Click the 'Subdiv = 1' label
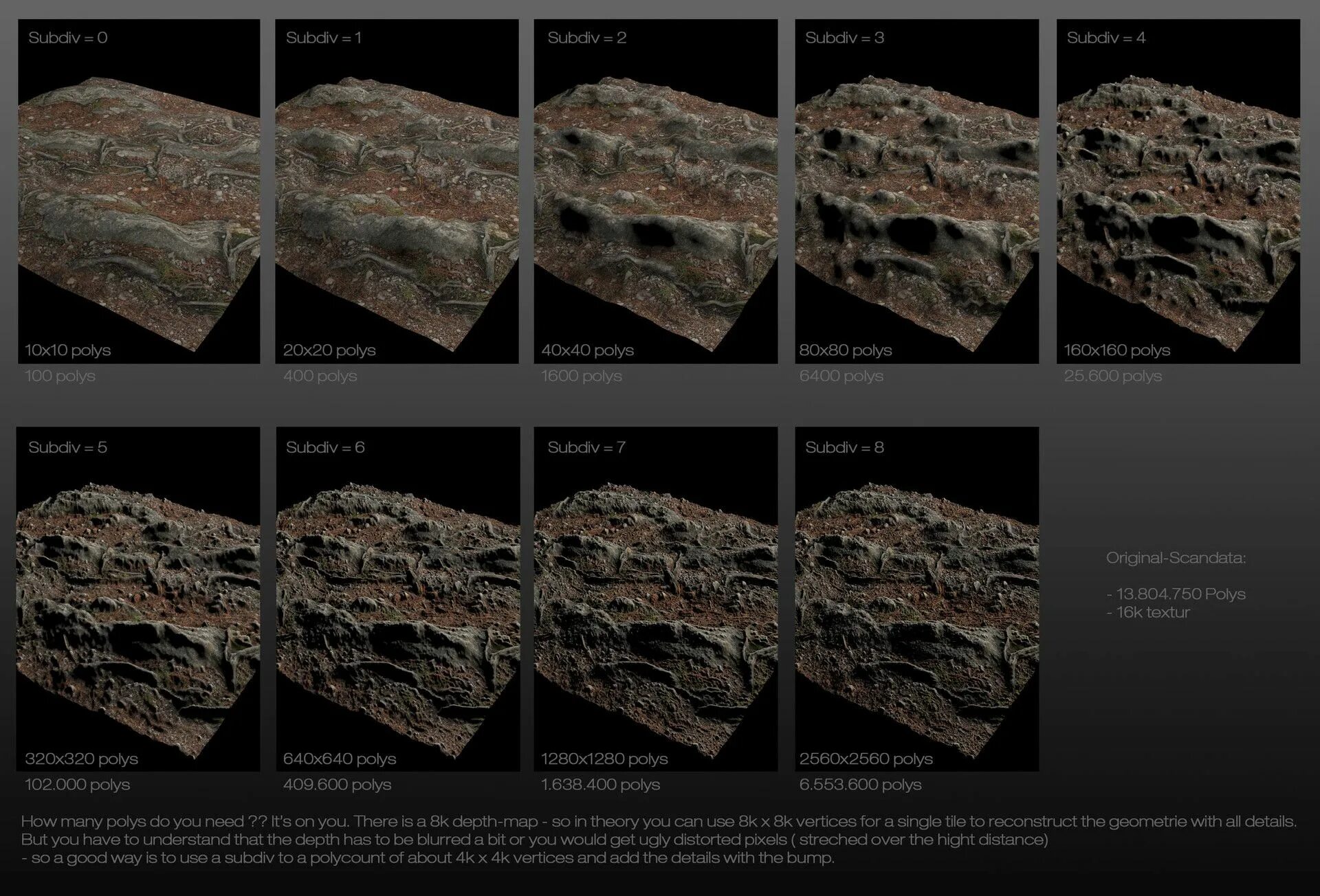The height and width of the screenshot is (896, 1320). tap(324, 38)
